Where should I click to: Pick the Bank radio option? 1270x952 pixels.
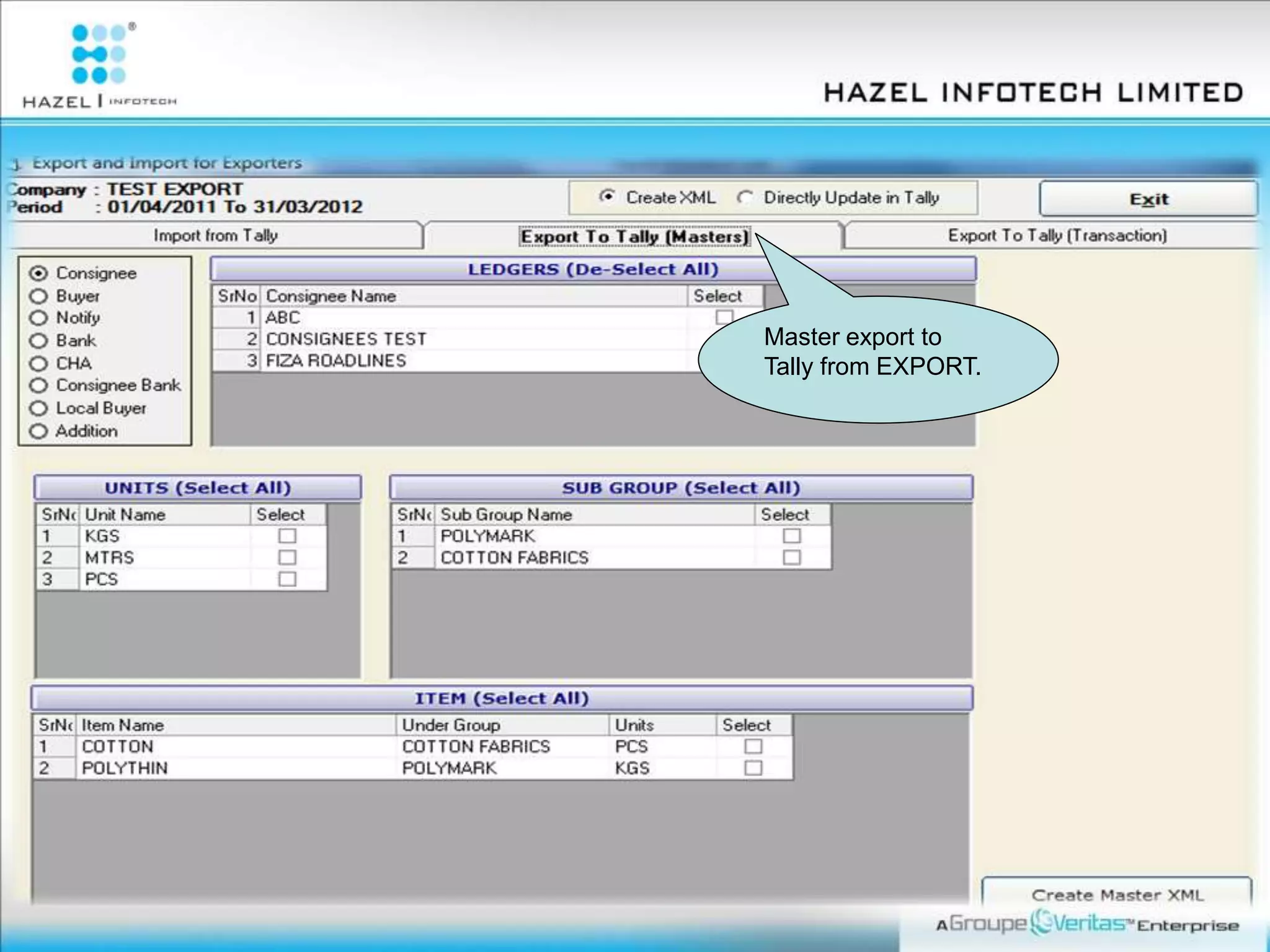point(38,341)
